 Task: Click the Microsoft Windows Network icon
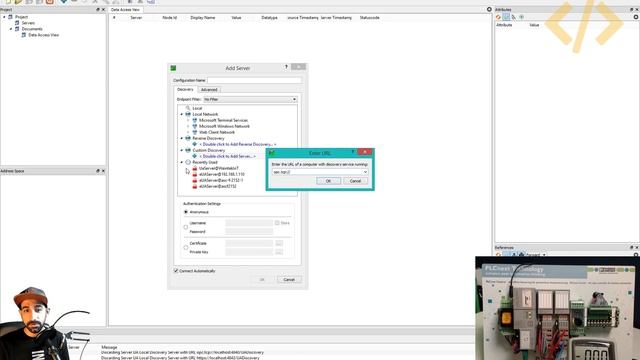(195, 127)
